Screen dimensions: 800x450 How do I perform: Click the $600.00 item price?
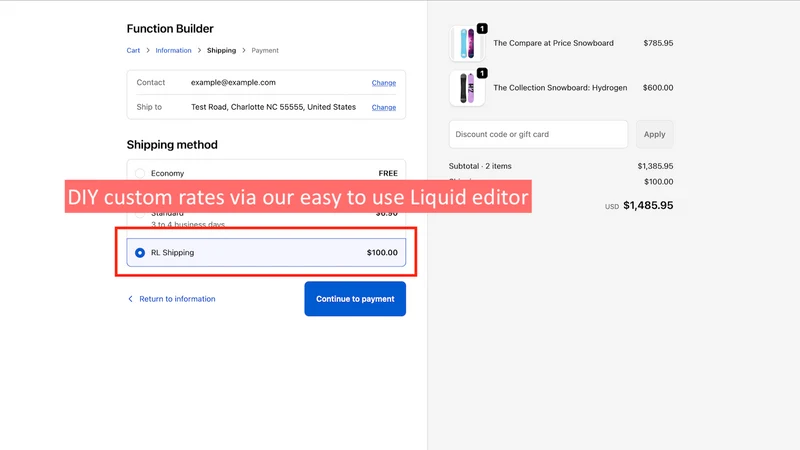point(658,88)
